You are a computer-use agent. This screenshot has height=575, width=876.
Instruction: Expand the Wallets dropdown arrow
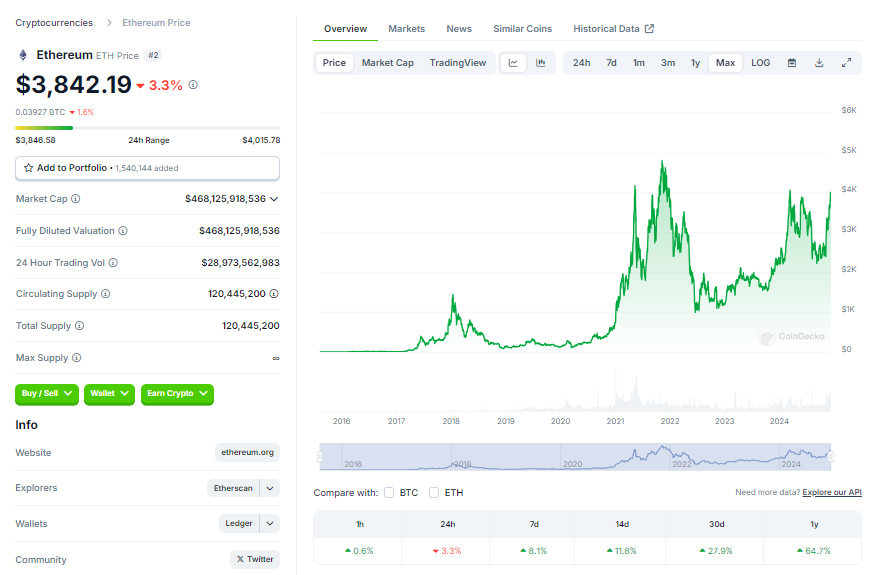pyautogui.click(x=270, y=524)
